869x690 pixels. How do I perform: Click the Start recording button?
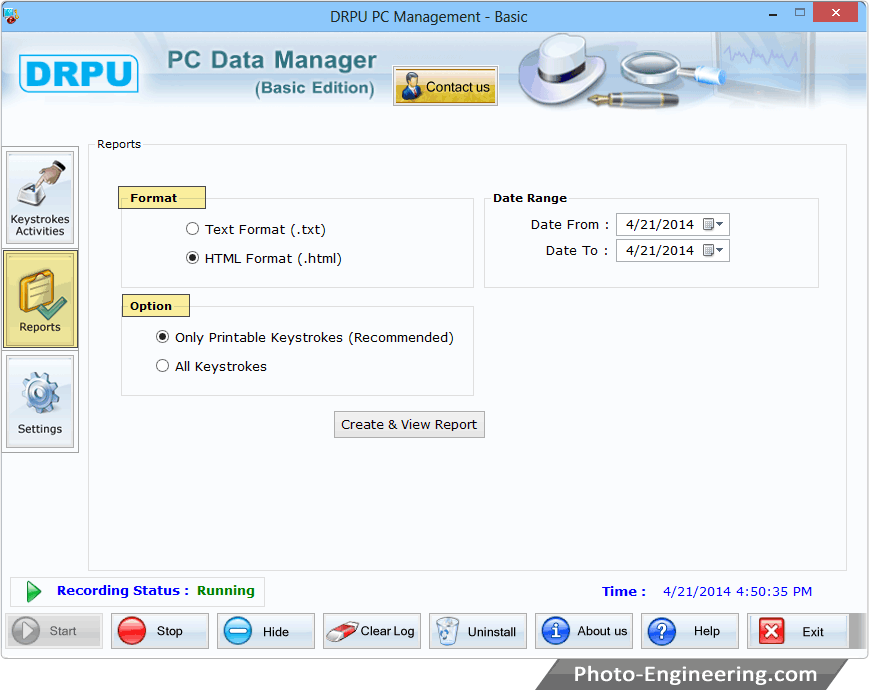point(54,631)
